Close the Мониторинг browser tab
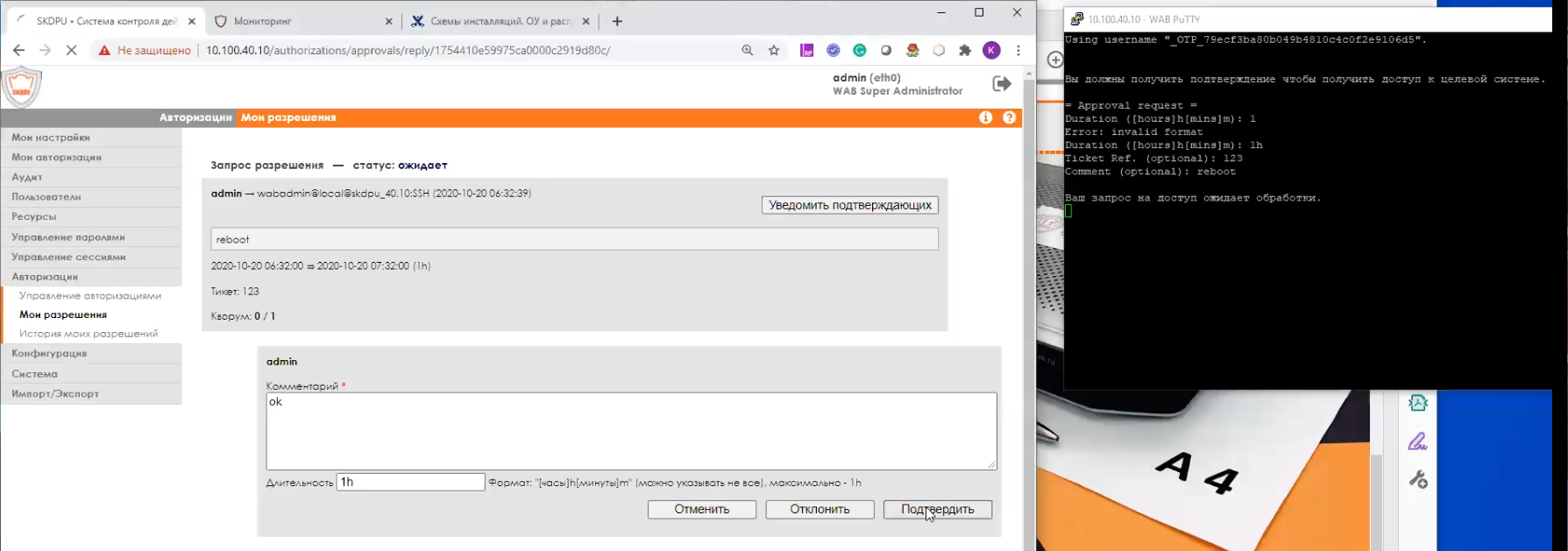Image resolution: width=1568 pixels, height=551 pixels. tap(389, 21)
